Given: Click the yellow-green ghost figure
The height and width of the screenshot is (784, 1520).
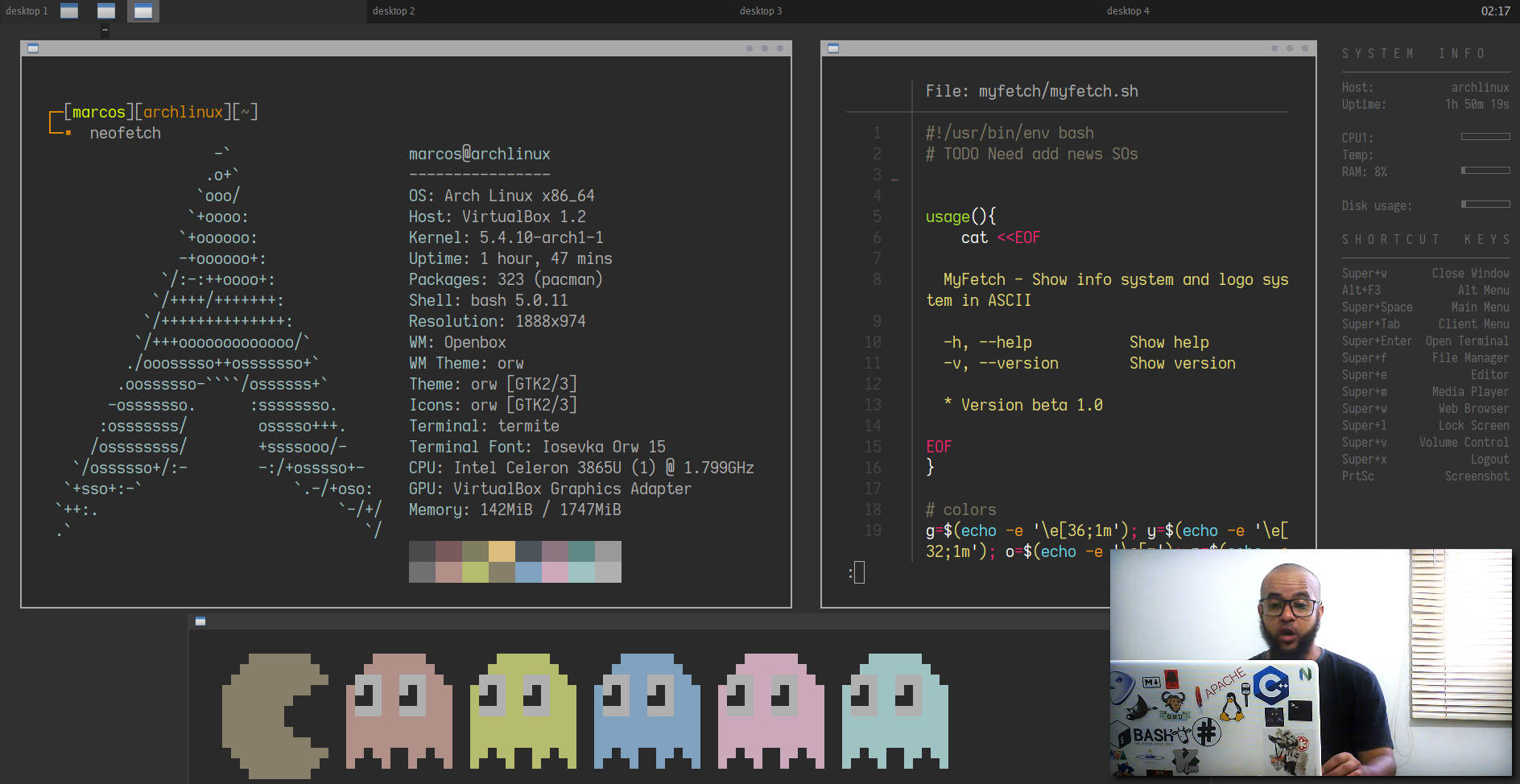Looking at the screenshot, I should click(x=523, y=711).
